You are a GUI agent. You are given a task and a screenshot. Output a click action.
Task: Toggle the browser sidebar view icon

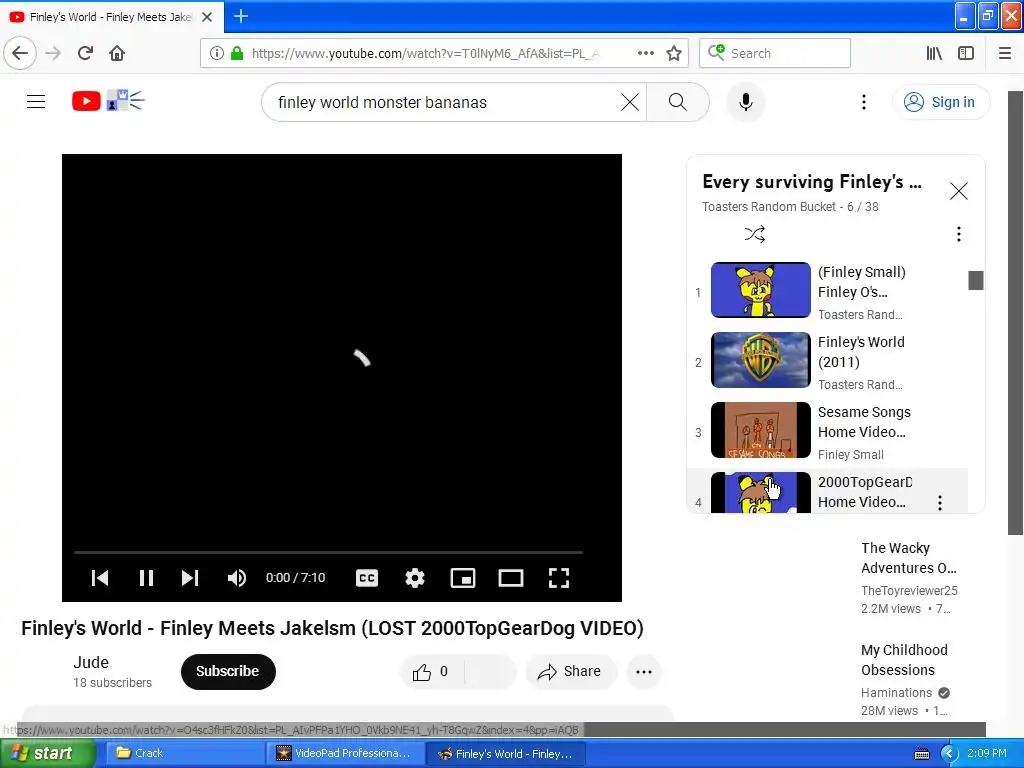click(x=966, y=53)
